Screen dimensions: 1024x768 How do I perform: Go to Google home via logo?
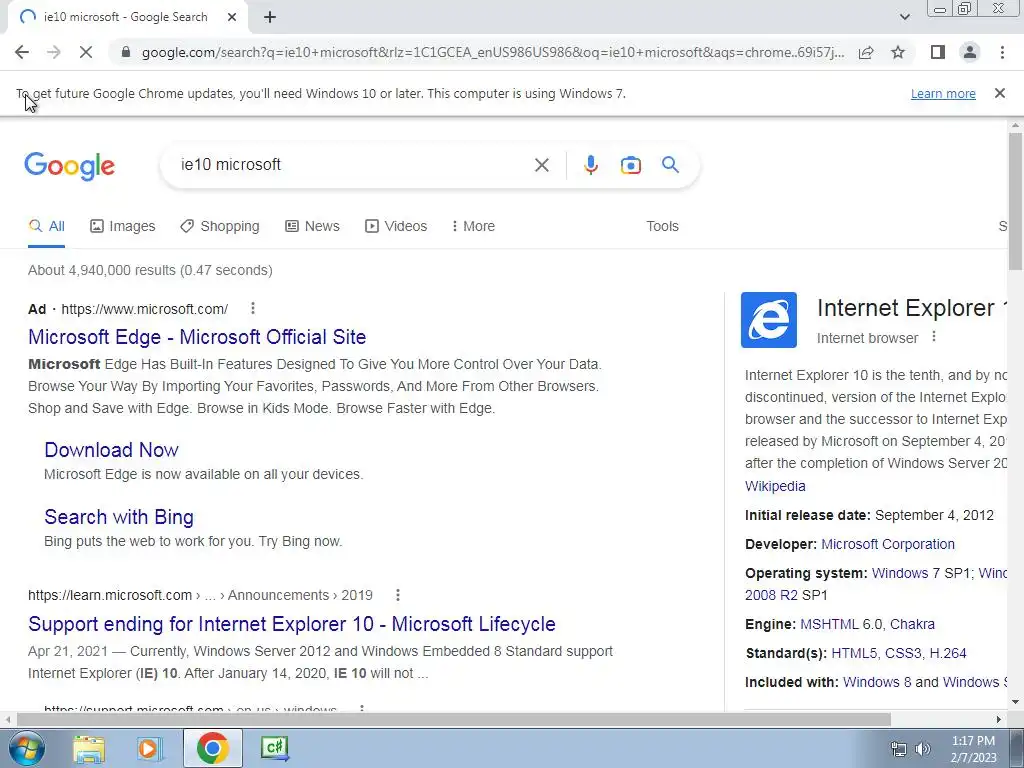click(70, 166)
